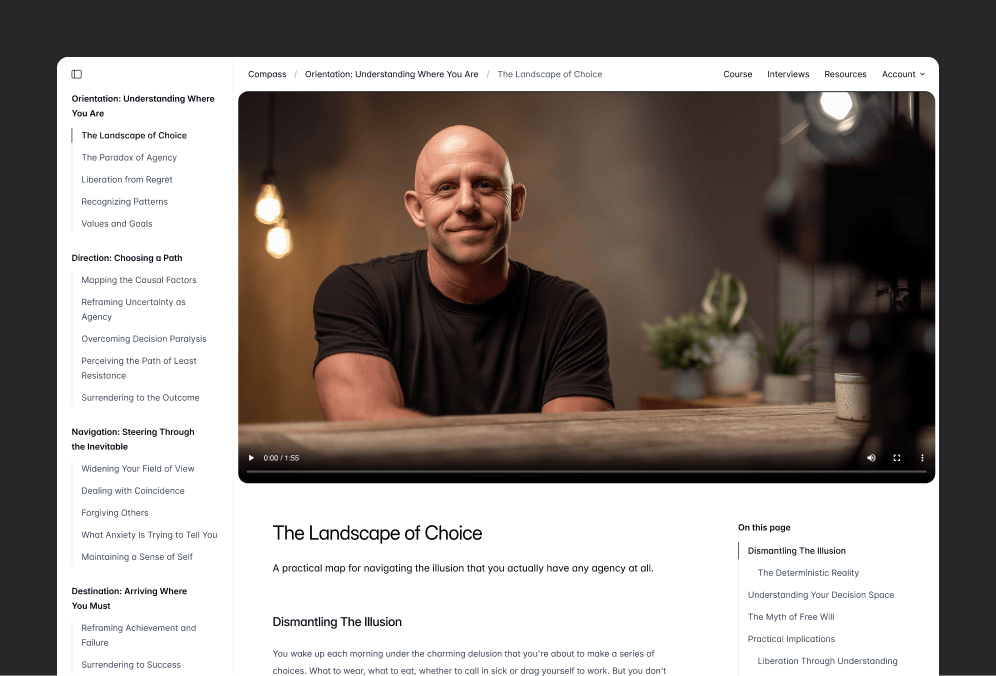Mute the video volume icon

pos(872,457)
